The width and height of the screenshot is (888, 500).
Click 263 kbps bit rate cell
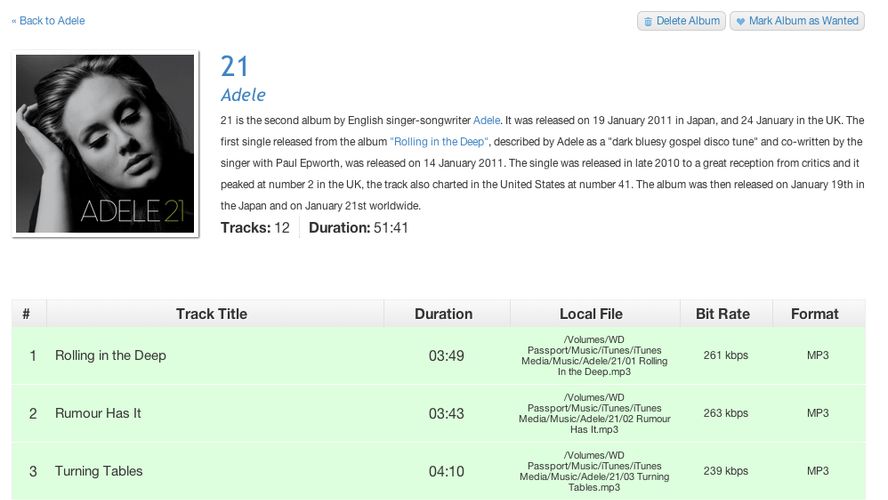click(725, 413)
